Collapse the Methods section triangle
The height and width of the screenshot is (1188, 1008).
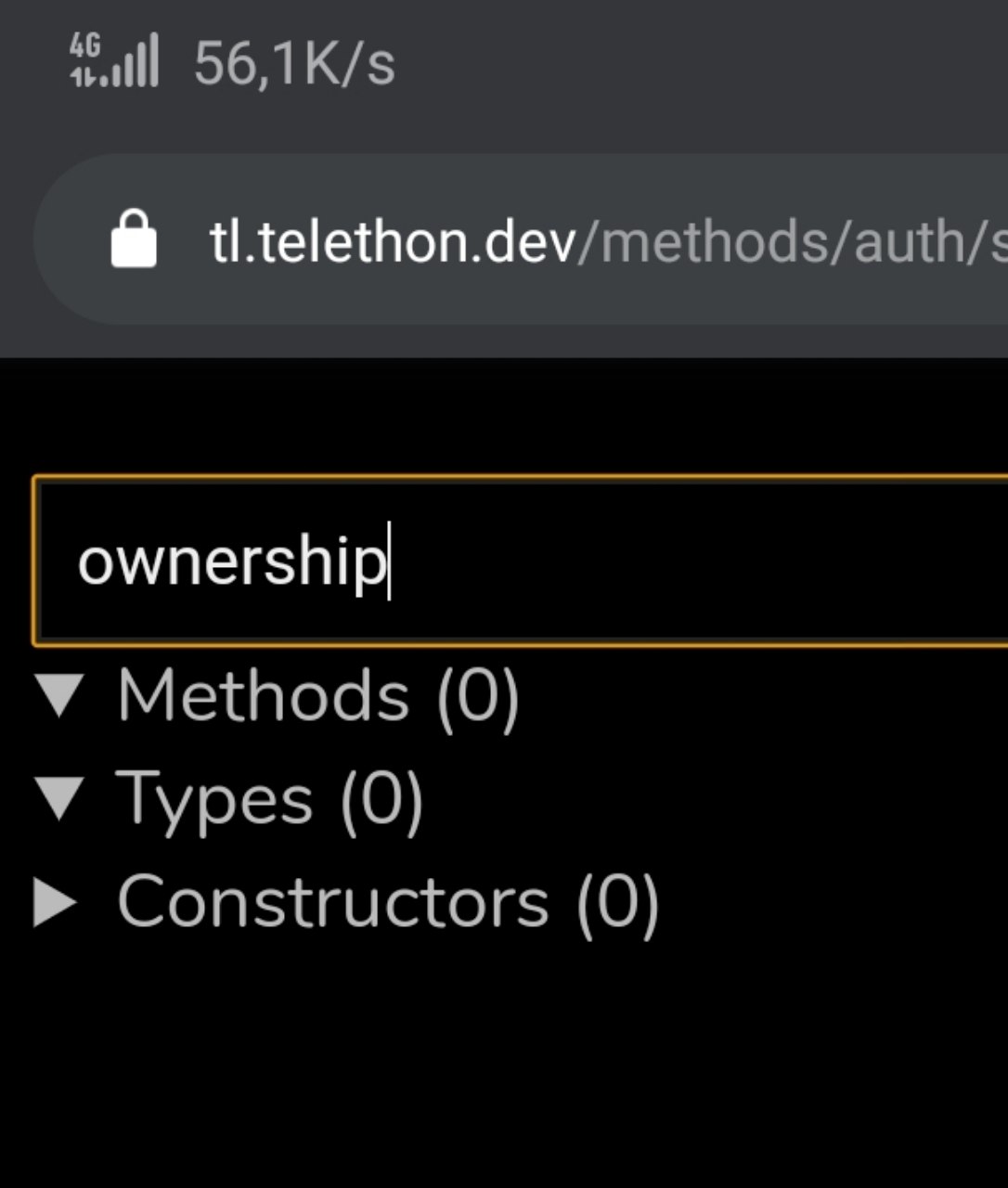59,696
